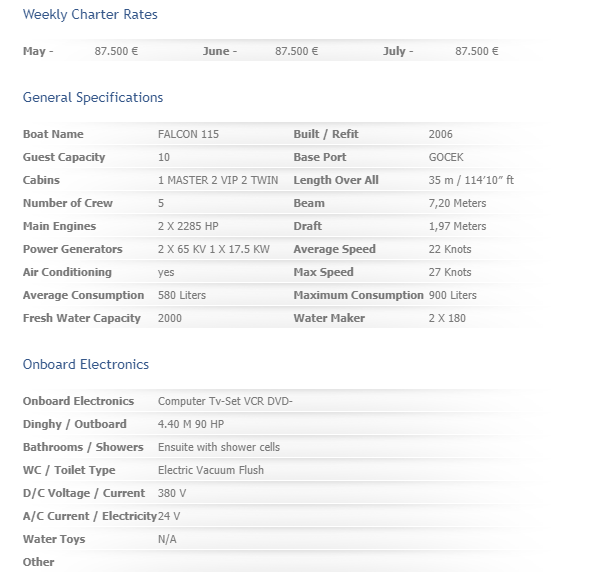The height and width of the screenshot is (575, 607).
Task: Select the '7,20 Meters' beam value
Action: (x=457, y=203)
